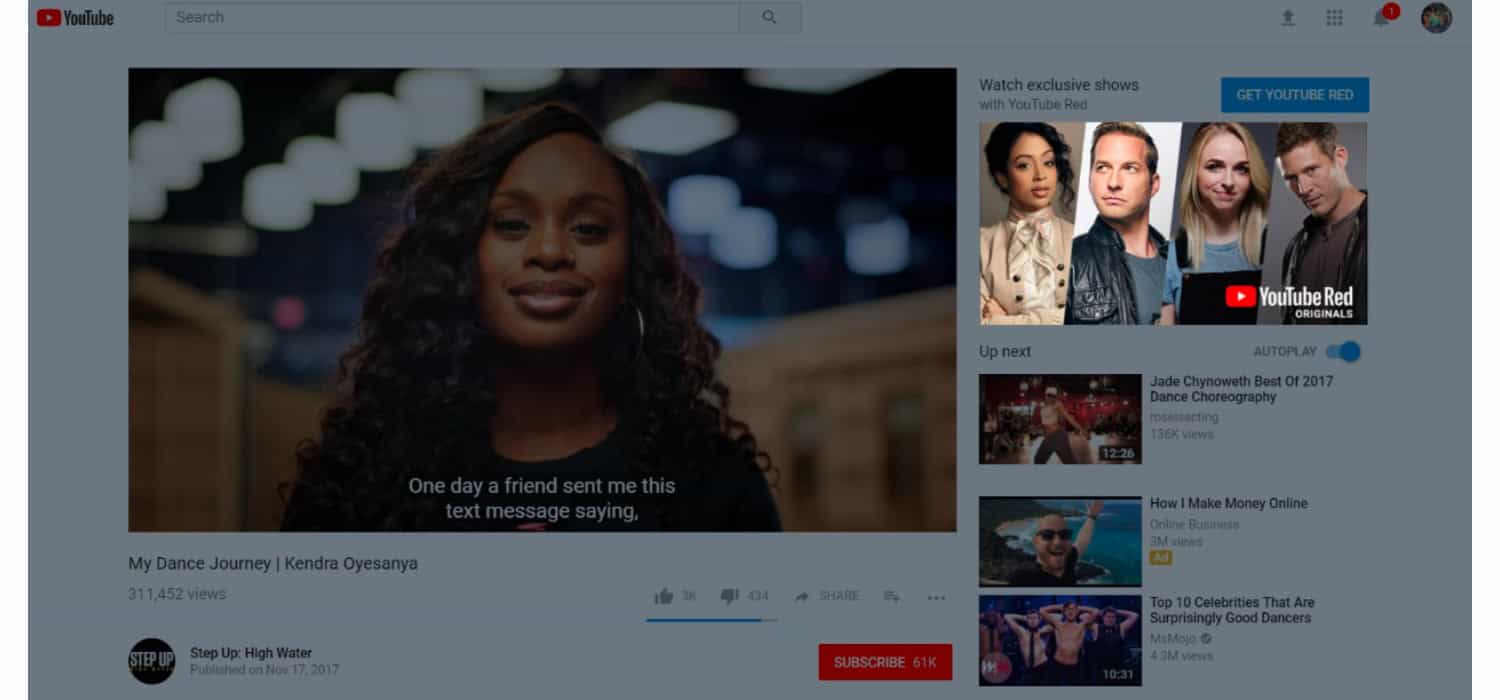Subscribe to the channel at 61K
1500x700 pixels.
tap(885, 662)
